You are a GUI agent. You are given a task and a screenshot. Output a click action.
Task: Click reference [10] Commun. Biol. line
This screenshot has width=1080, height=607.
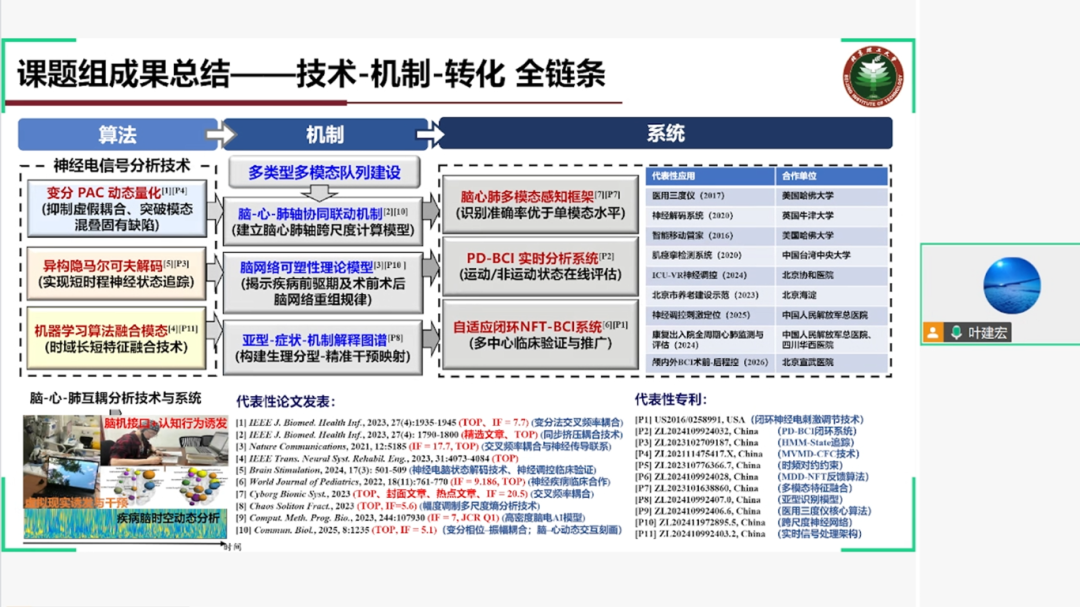click(428, 530)
